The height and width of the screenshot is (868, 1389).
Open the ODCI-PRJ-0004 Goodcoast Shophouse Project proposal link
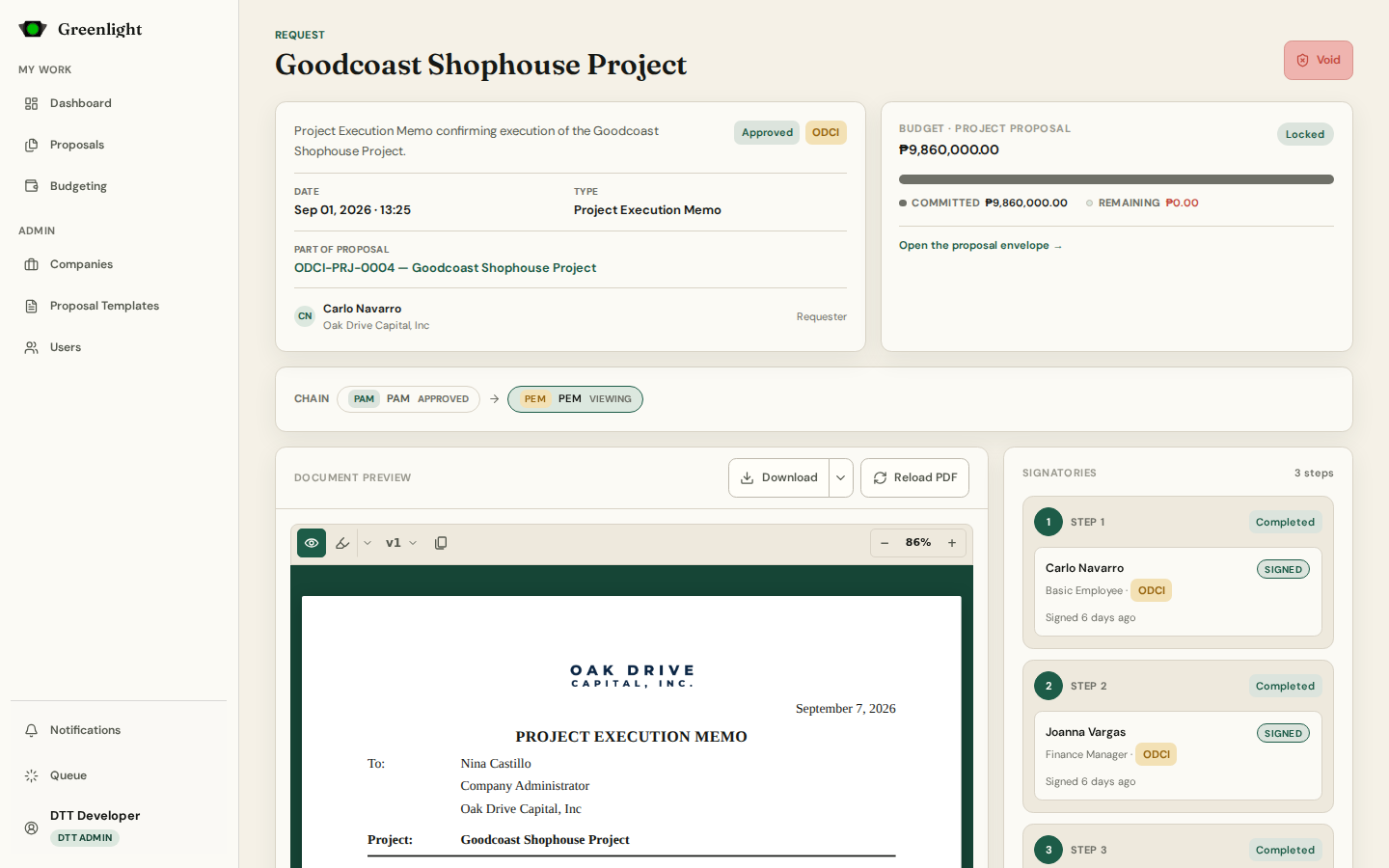coord(445,268)
